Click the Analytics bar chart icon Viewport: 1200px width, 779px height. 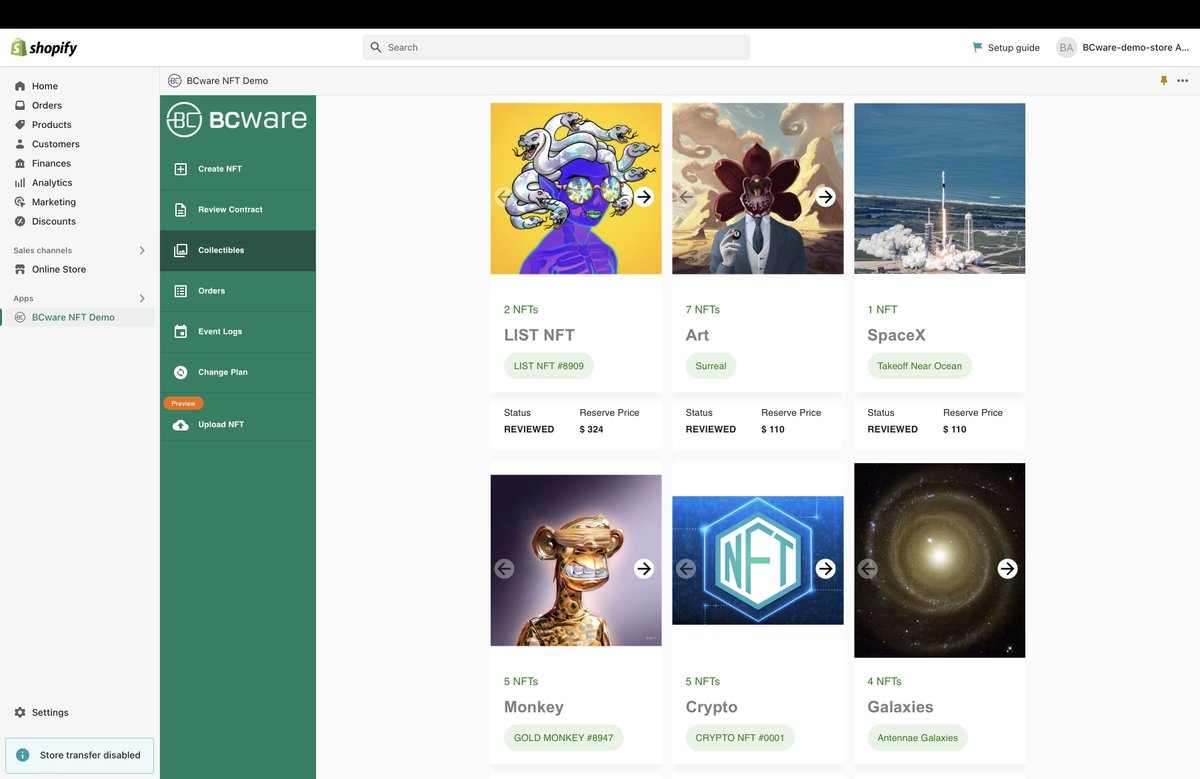point(20,183)
